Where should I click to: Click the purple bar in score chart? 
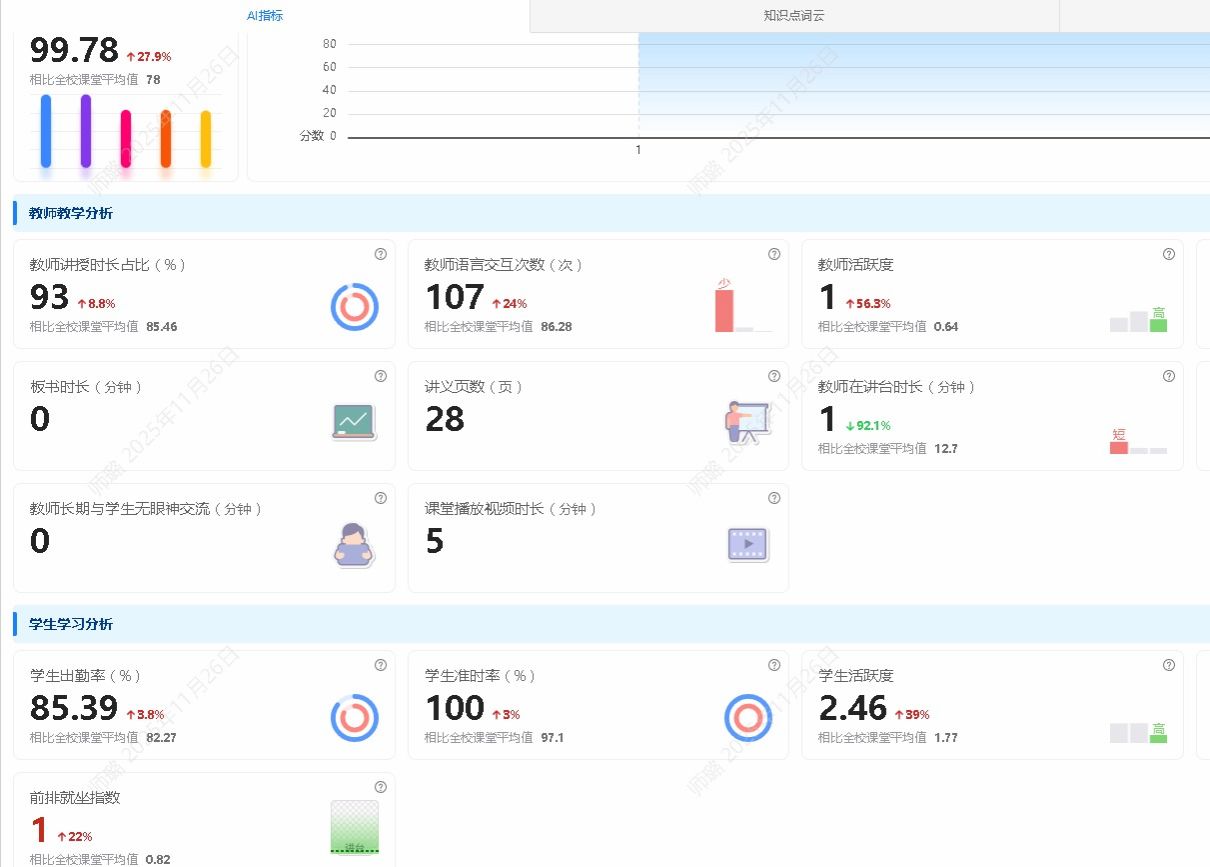pos(86,131)
